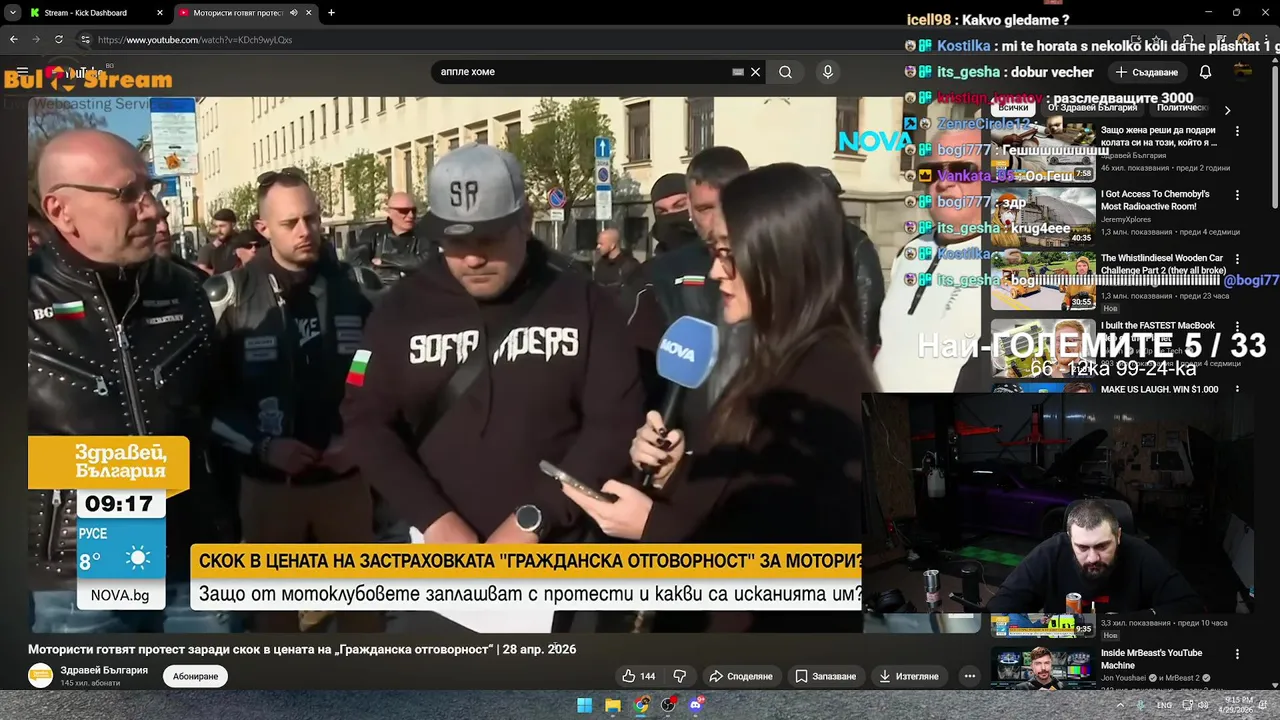
Task: Open options for the woman gifts car video
Action: 1237,131
